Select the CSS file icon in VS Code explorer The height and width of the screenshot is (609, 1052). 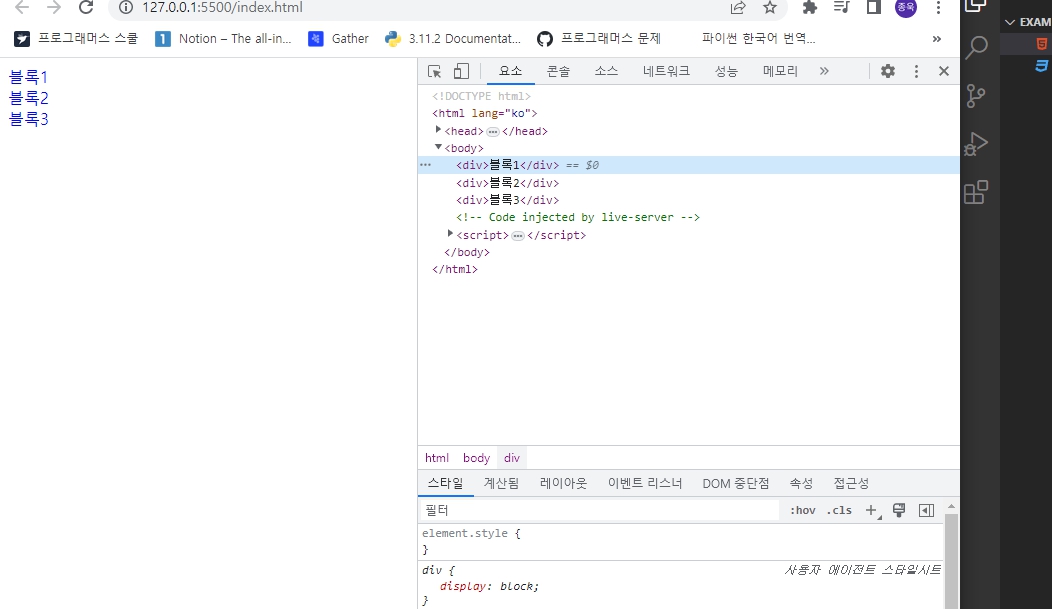point(1041,66)
